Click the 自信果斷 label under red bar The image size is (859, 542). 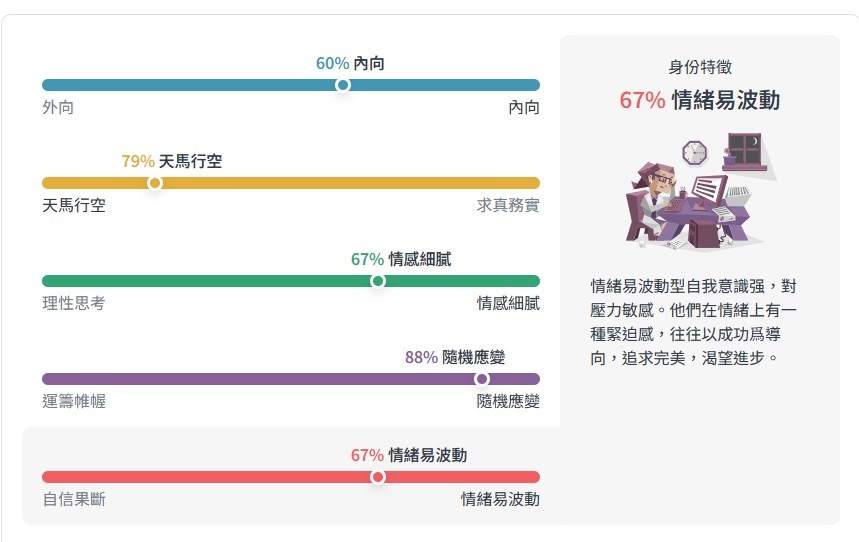tap(74, 499)
